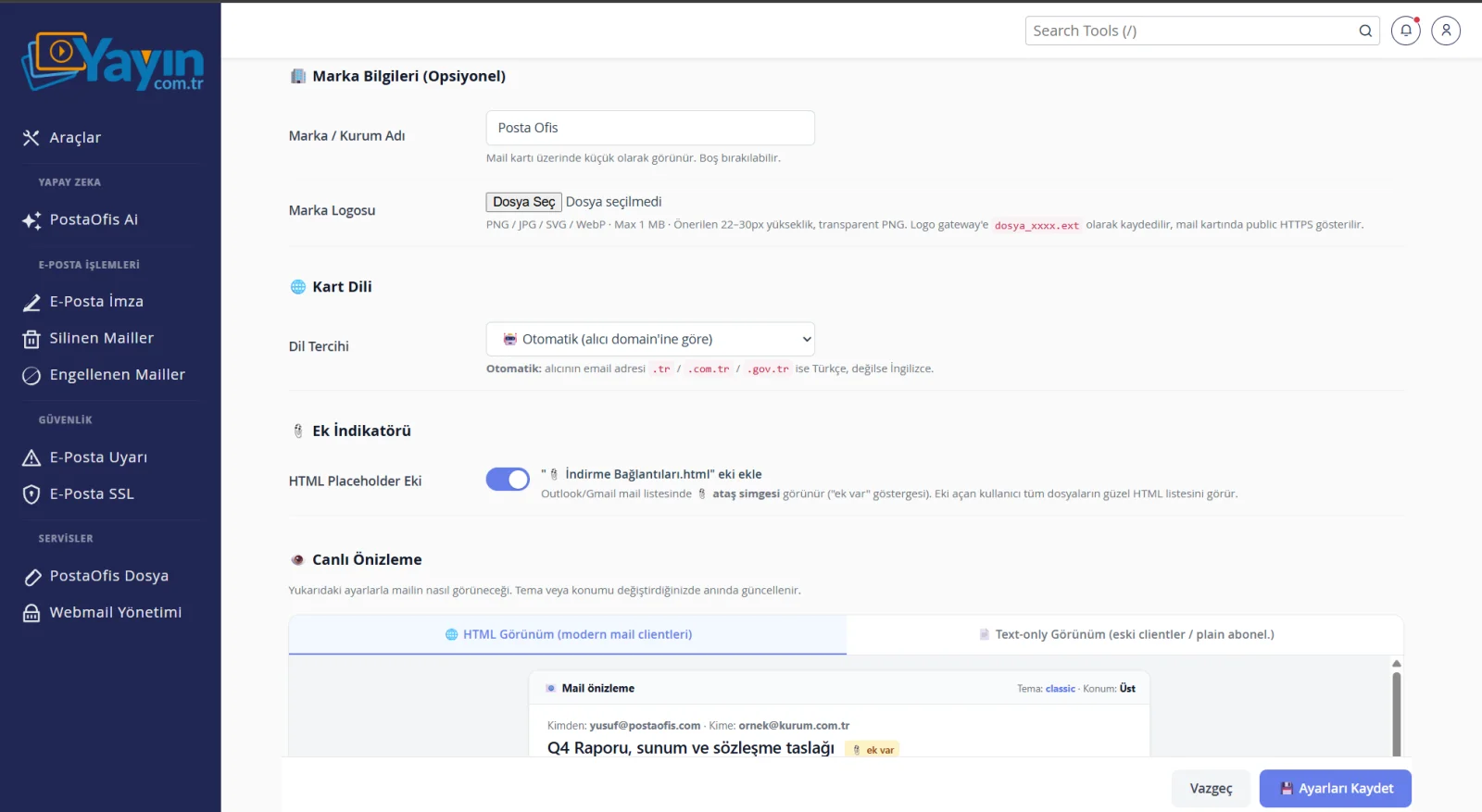Click the search magnifier icon
The height and width of the screenshot is (812, 1482).
click(1365, 31)
